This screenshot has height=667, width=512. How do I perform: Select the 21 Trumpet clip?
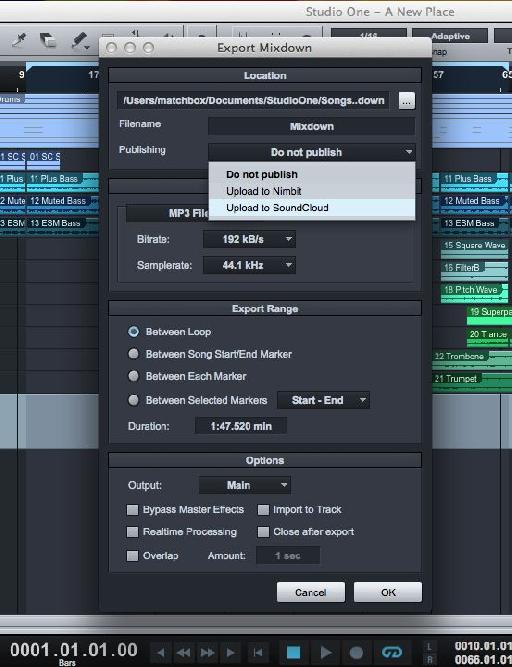tap(472, 381)
